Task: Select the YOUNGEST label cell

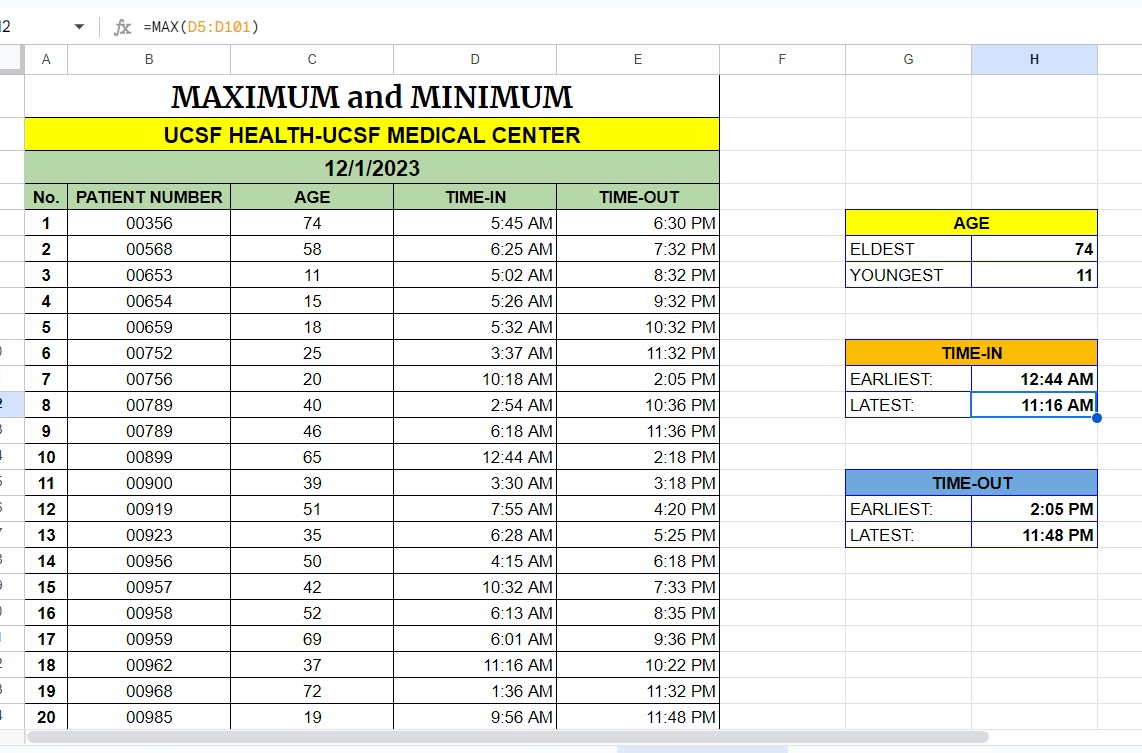Action: point(908,275)
